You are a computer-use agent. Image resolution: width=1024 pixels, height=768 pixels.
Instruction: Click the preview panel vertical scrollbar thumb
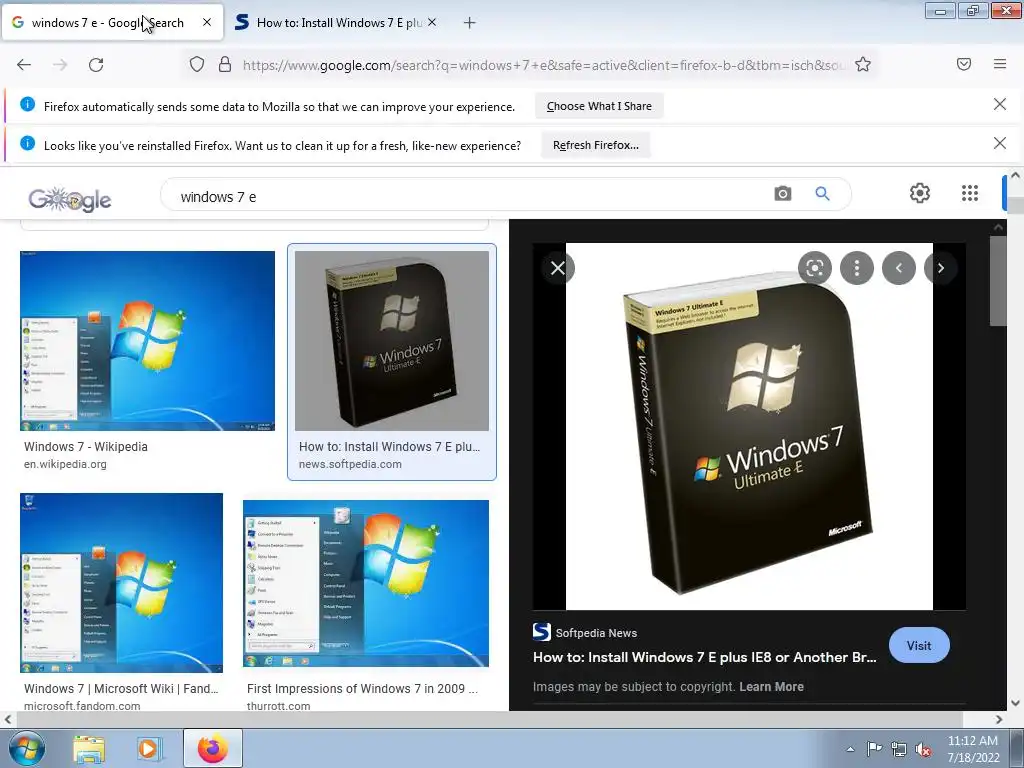click(998, 281)
